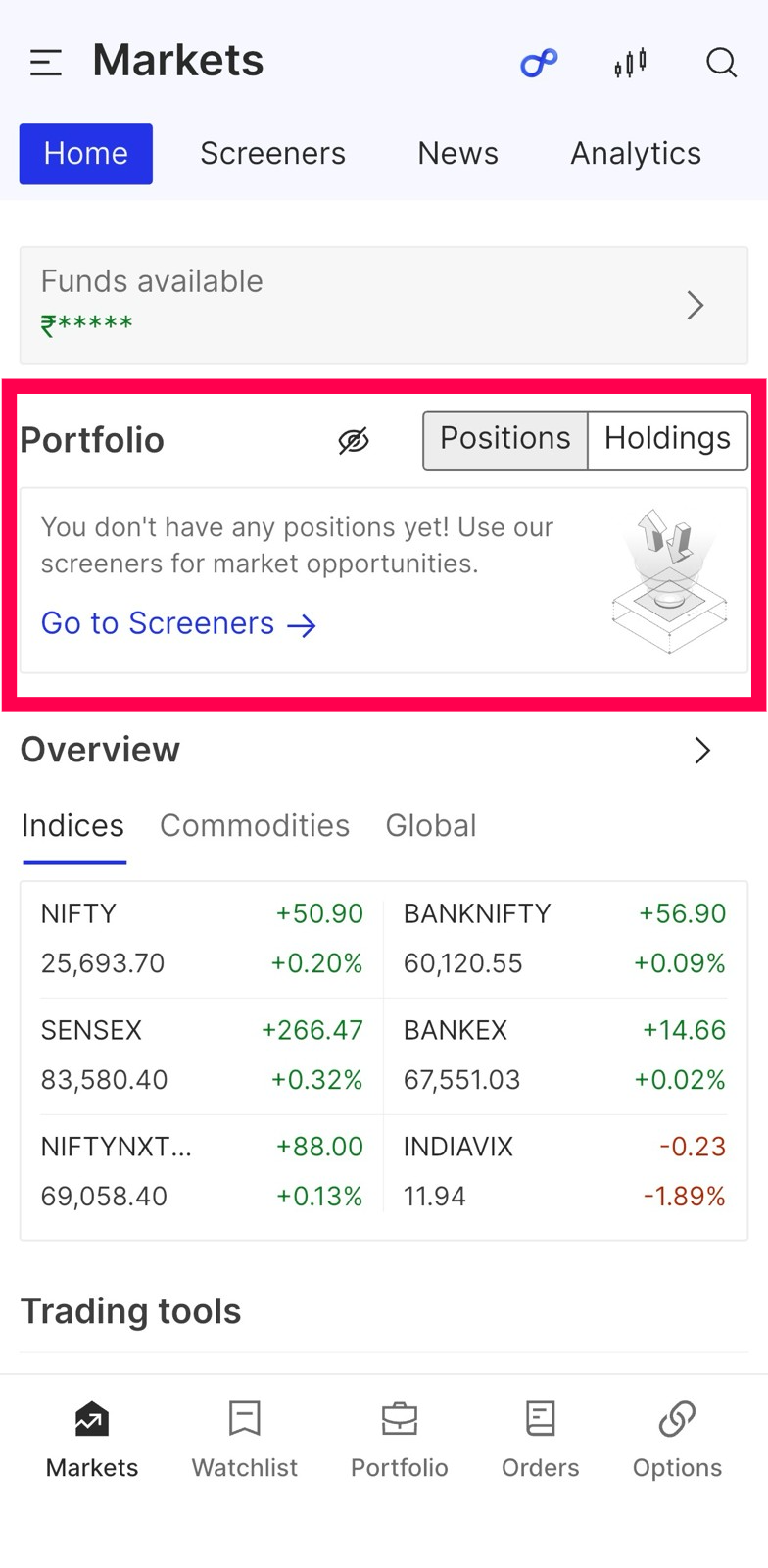View the INDIAVIX index tile

pos(564,1171)
